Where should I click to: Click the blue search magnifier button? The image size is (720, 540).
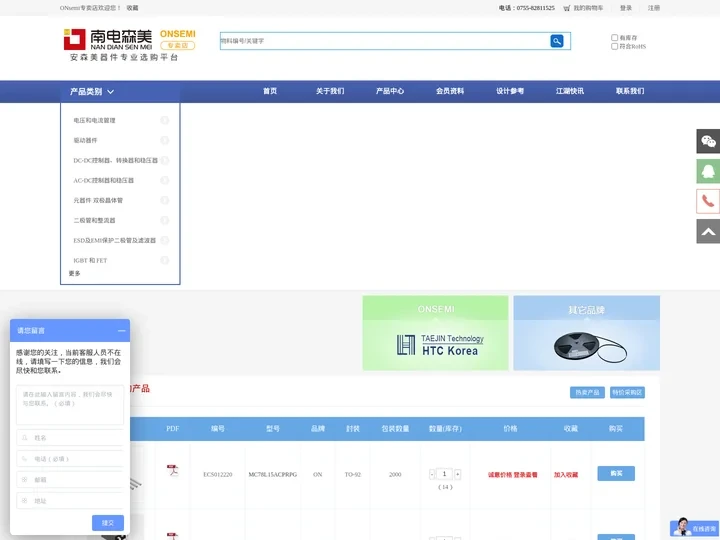tap(557, 41)
